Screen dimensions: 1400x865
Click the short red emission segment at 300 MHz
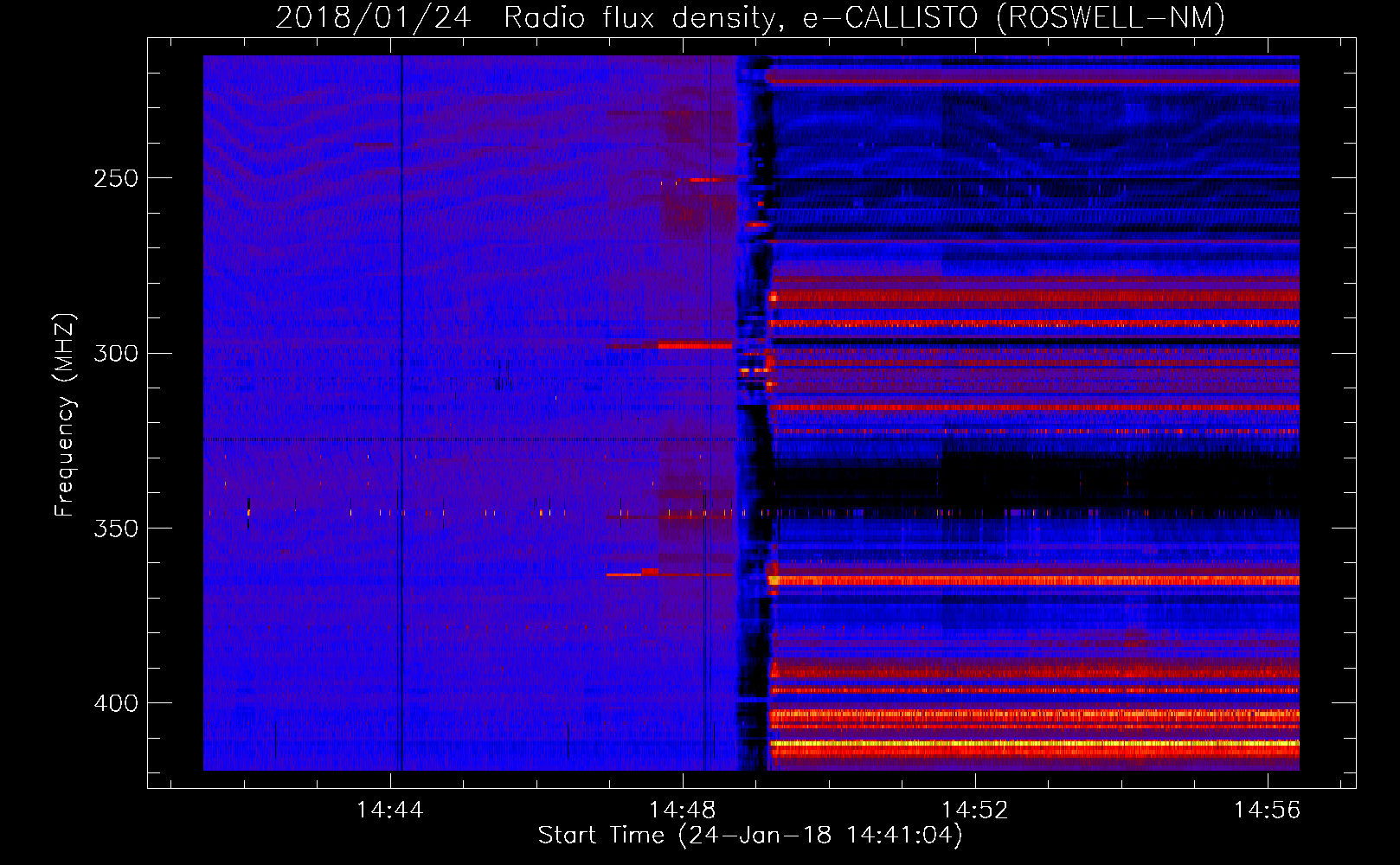[x=695, y=345]
